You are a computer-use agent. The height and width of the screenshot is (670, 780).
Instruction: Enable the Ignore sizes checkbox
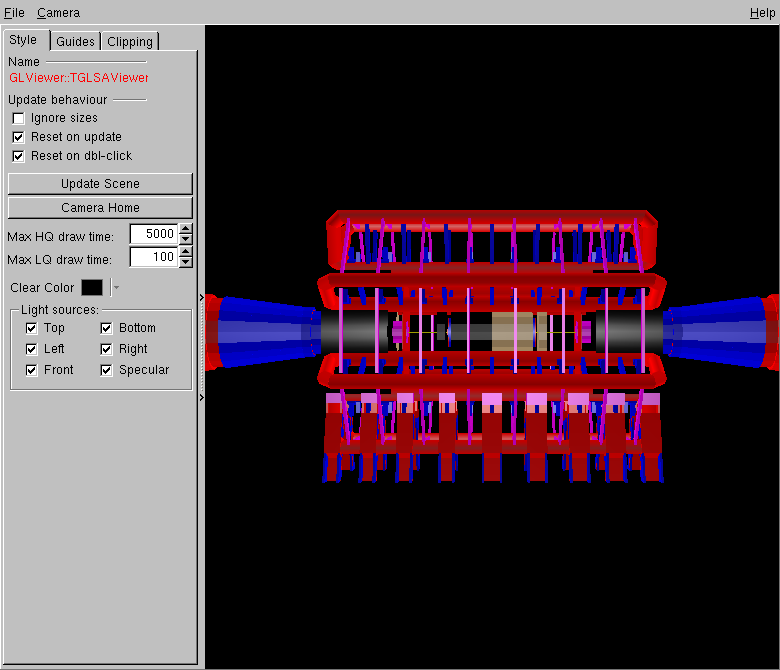point(18,118)
